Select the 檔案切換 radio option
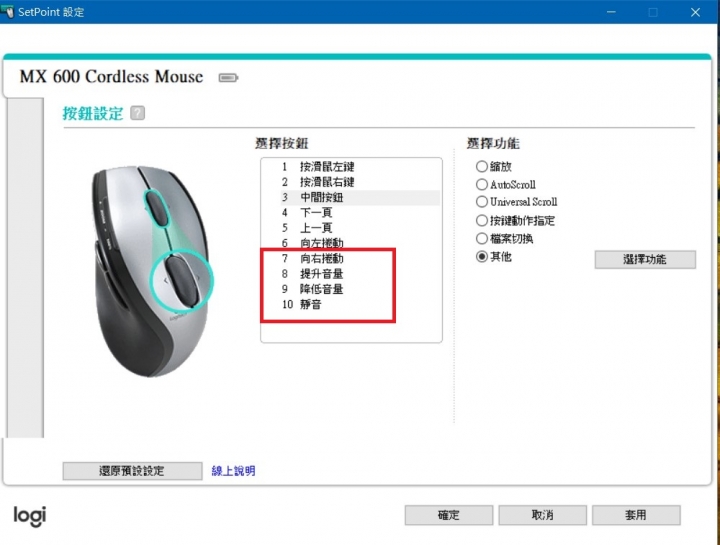 (481, 239)
